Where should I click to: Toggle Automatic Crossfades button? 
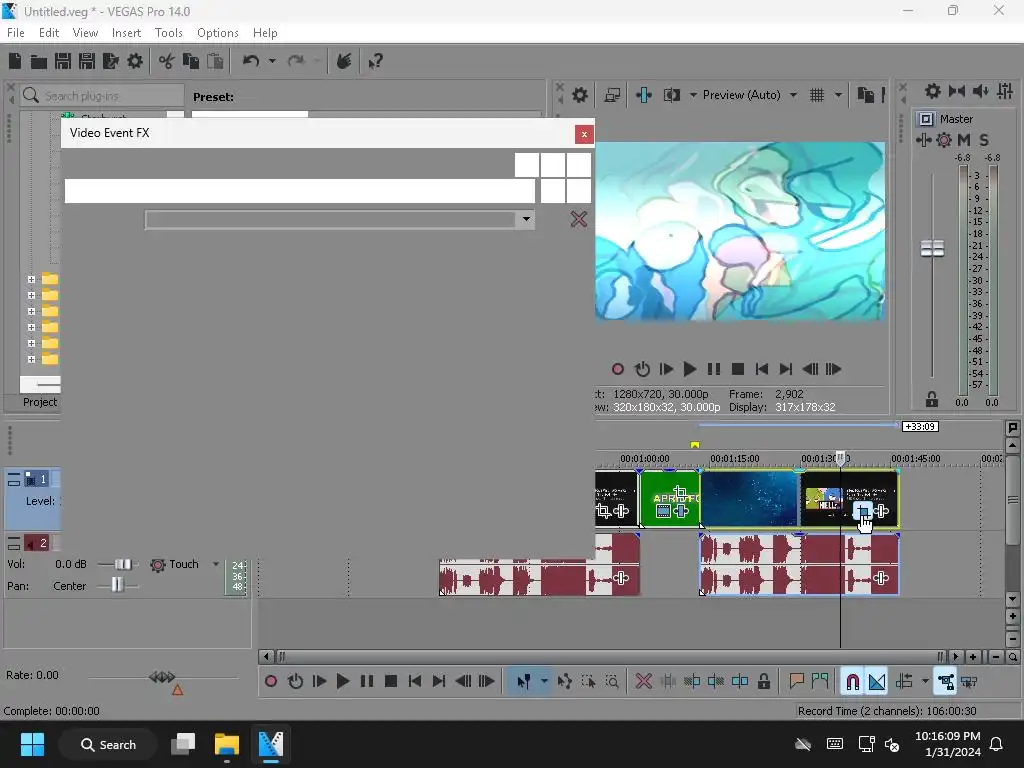pos(877,682)
